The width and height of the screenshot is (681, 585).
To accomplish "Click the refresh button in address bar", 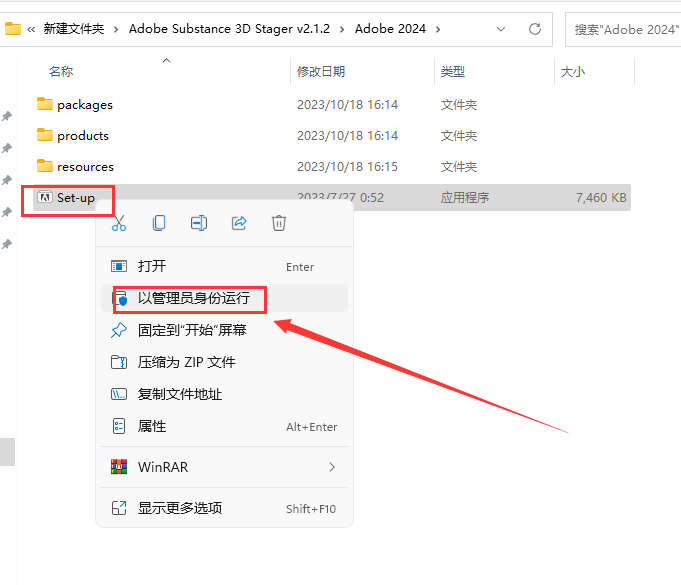I will [x=535, y=29].
